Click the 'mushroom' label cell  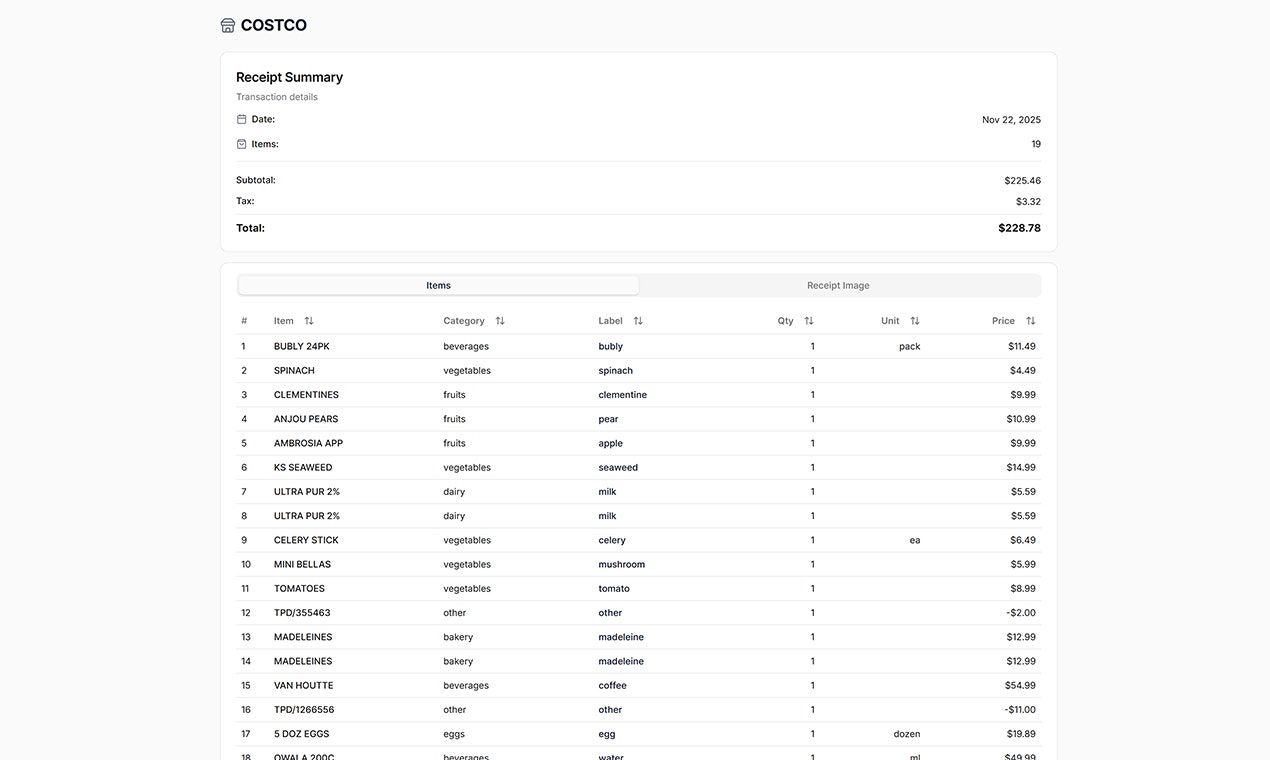click(x=621, y=564)
